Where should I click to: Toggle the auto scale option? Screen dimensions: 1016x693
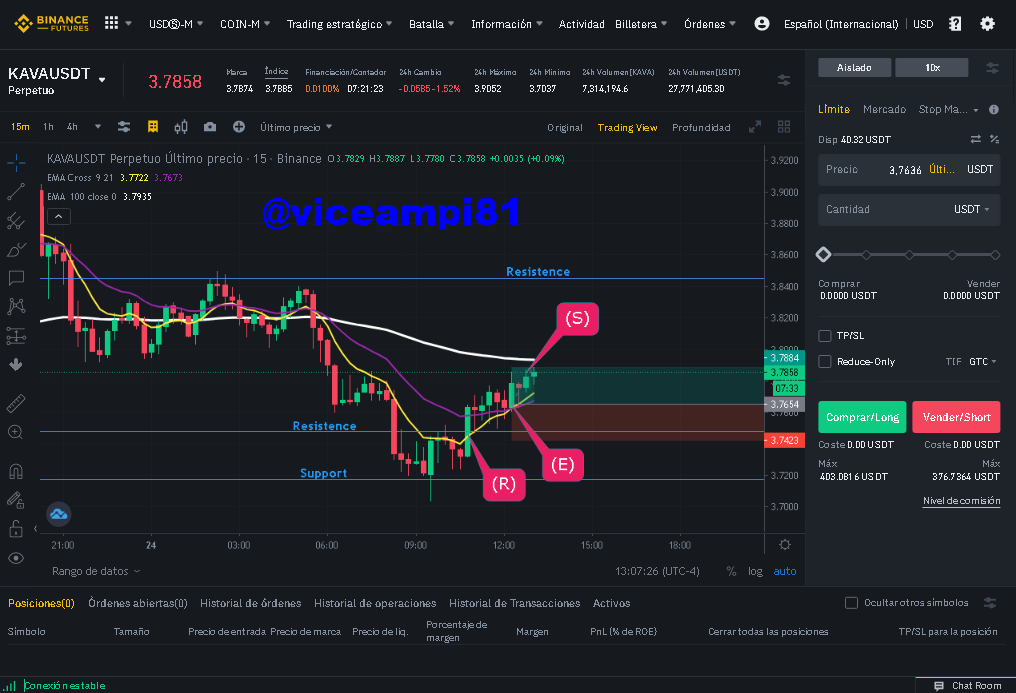785,571
